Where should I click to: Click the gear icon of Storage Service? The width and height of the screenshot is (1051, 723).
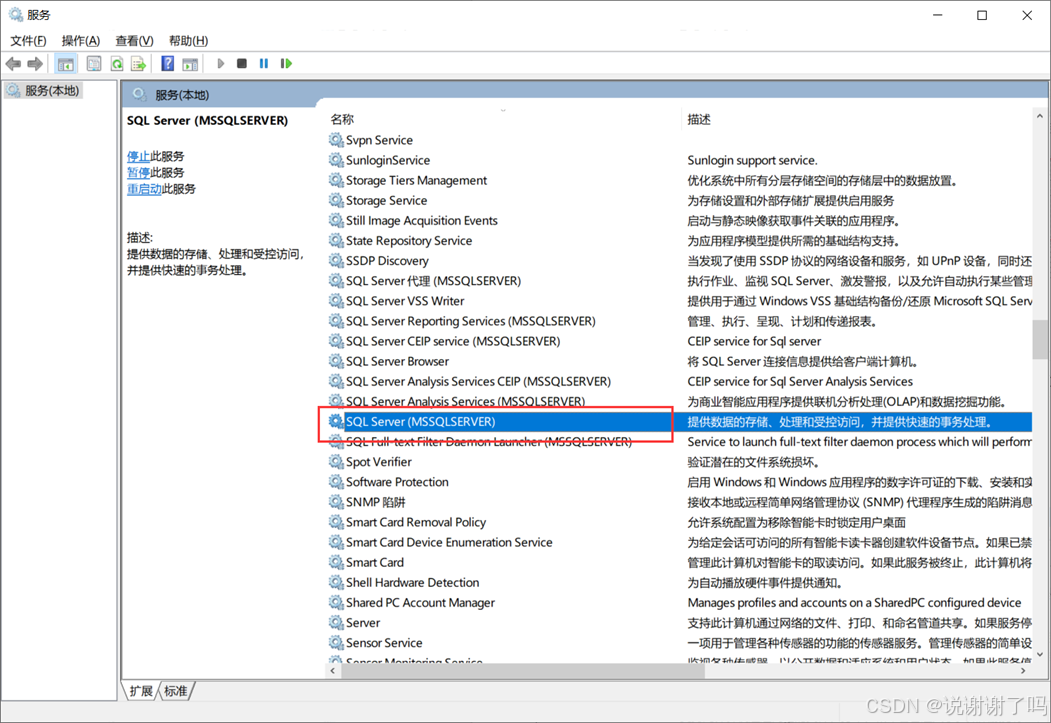tap(336, 200)
